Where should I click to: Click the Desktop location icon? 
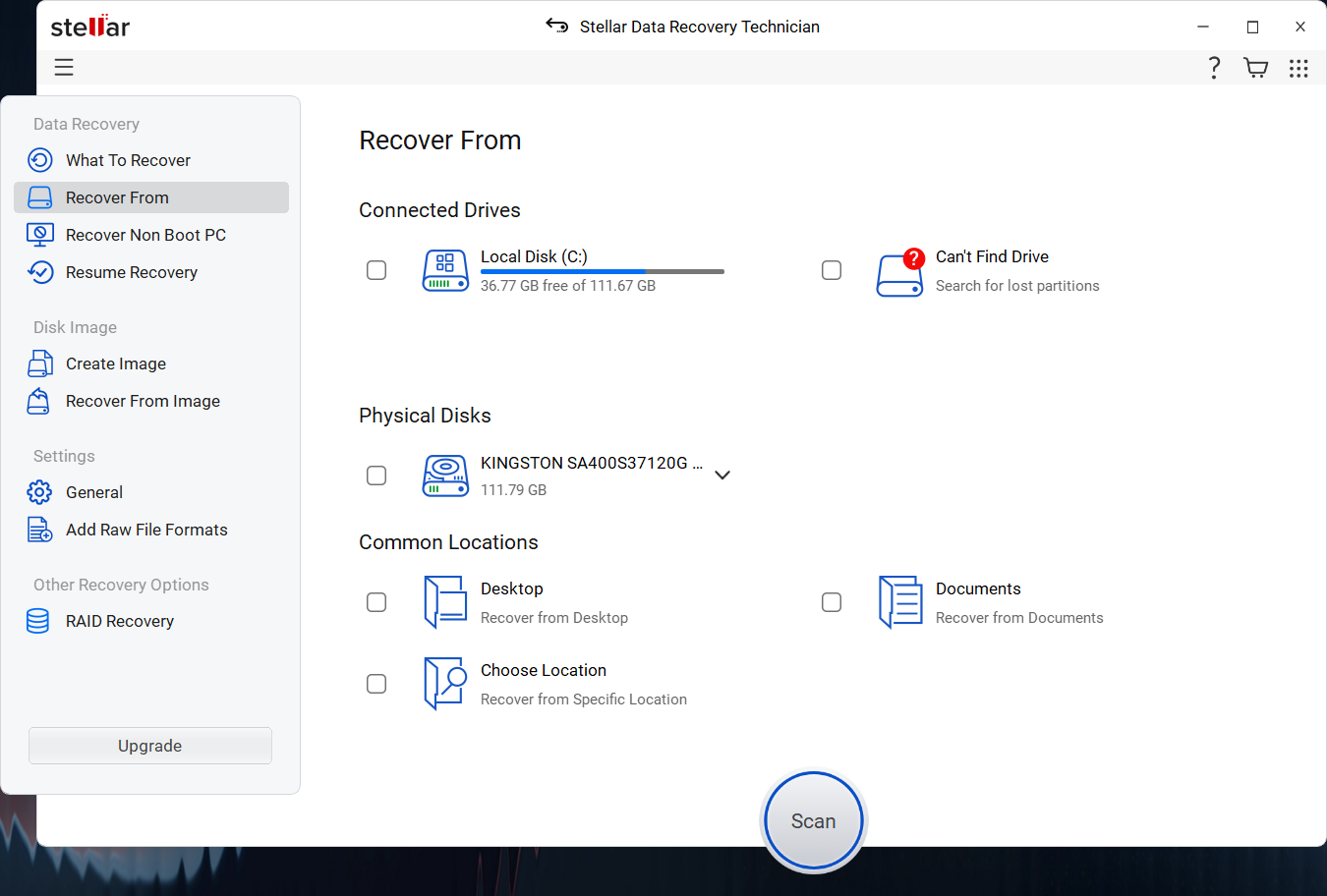[445, 602]
